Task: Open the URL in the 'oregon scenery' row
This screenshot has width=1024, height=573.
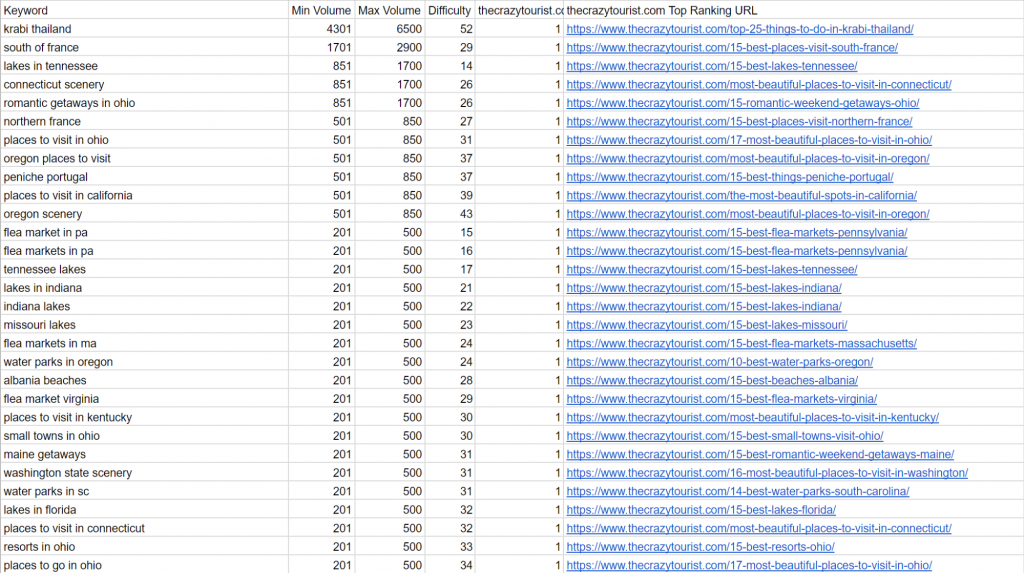Action: 748,214
